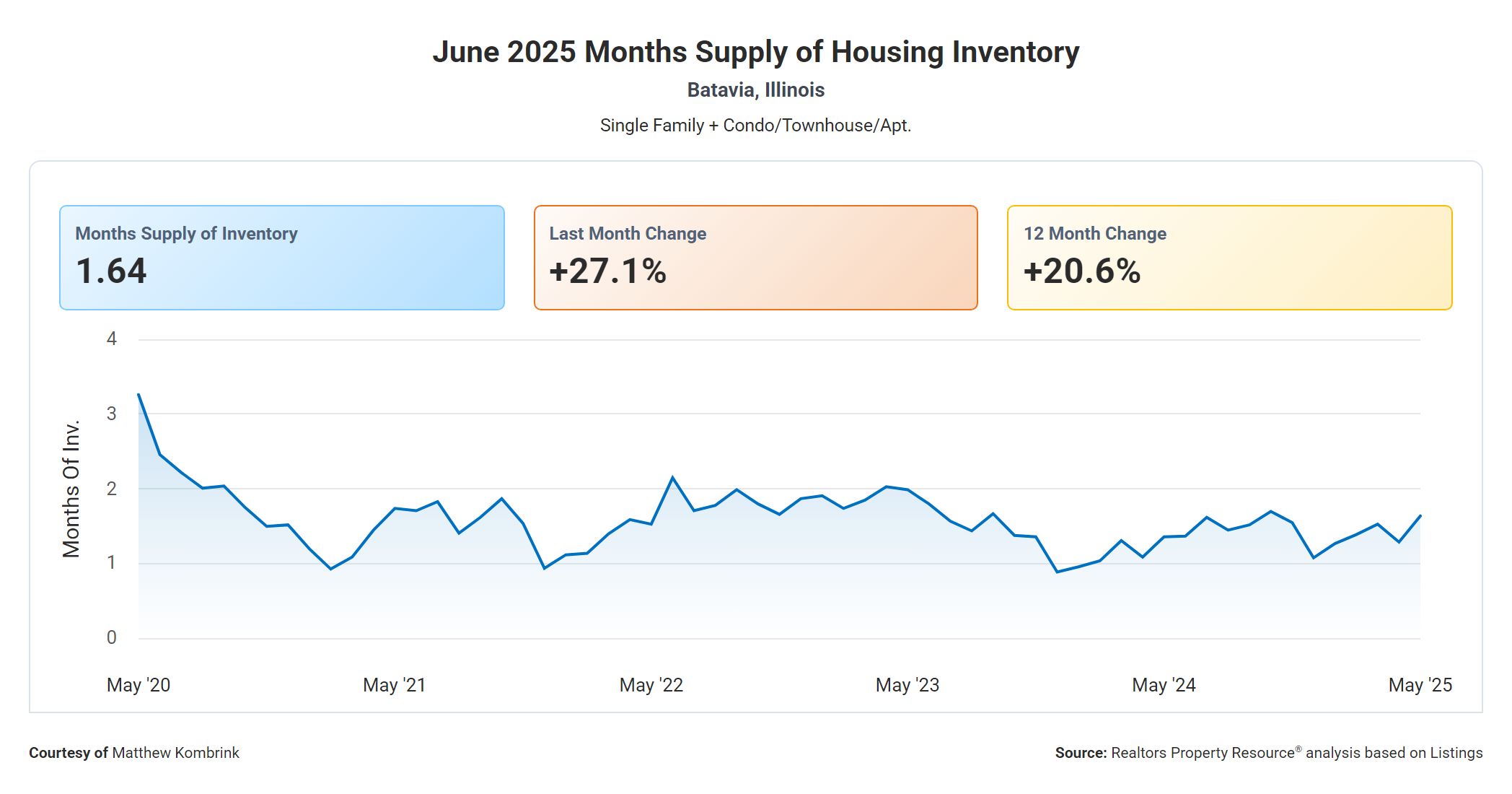Open the 12 Month Change card

point(1229,258)
